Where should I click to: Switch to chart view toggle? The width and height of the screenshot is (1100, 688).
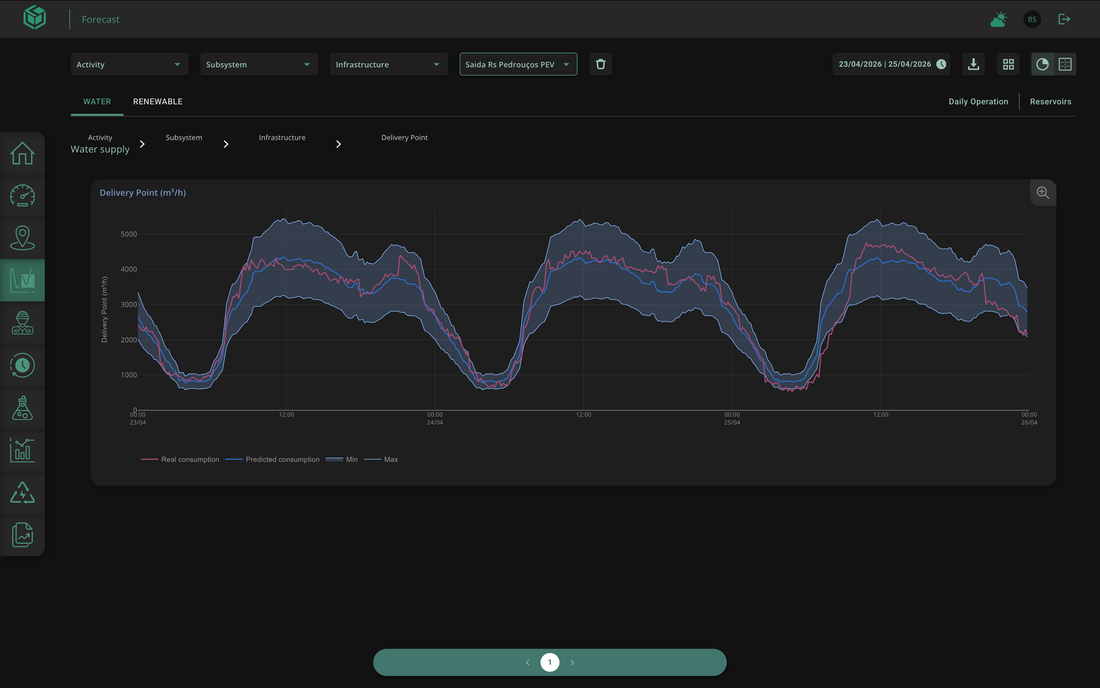1042,65
